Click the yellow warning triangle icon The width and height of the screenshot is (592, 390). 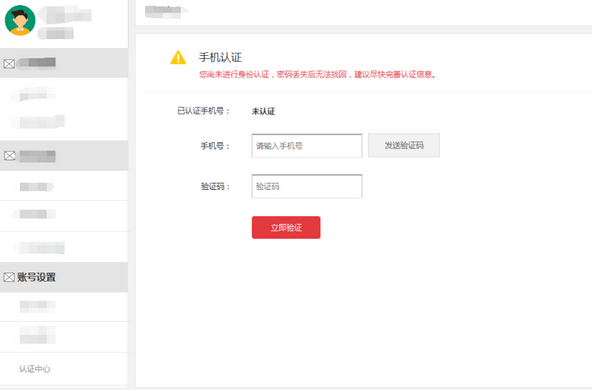click(x=178, y=57)
